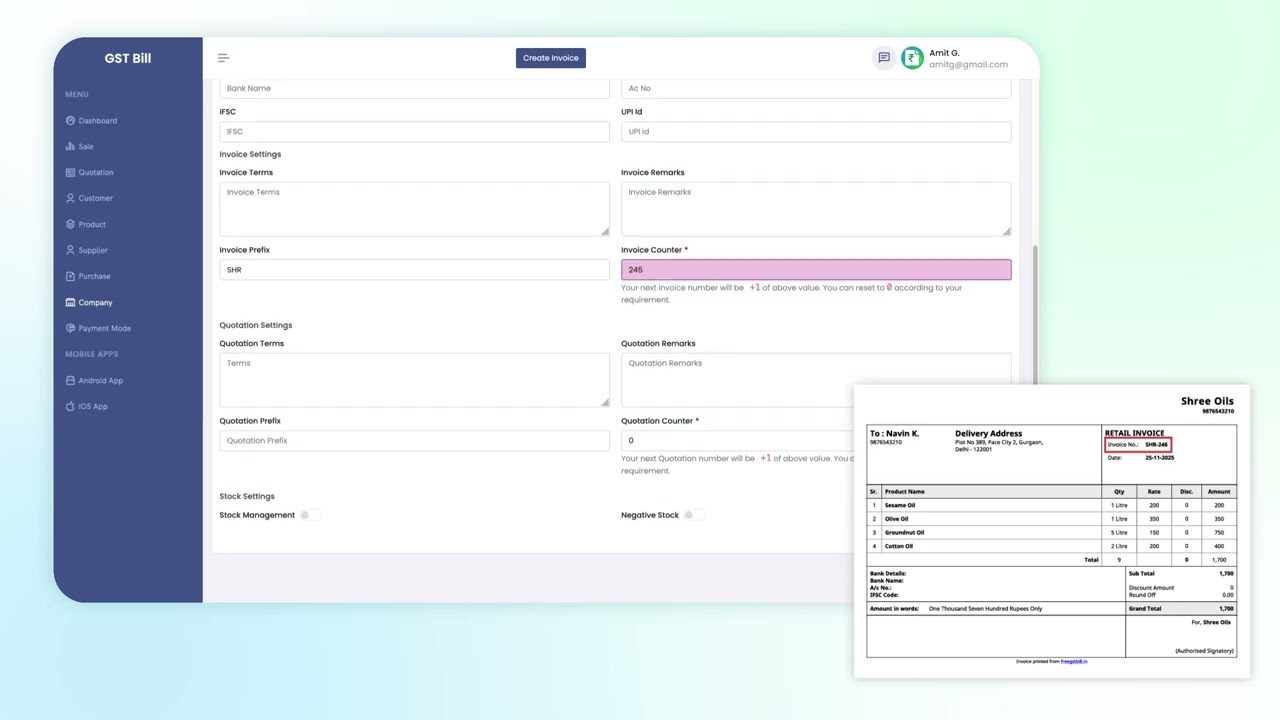Click the Create Invoice button
Screen dimensions: 1280x720
(x=550, y=58)
